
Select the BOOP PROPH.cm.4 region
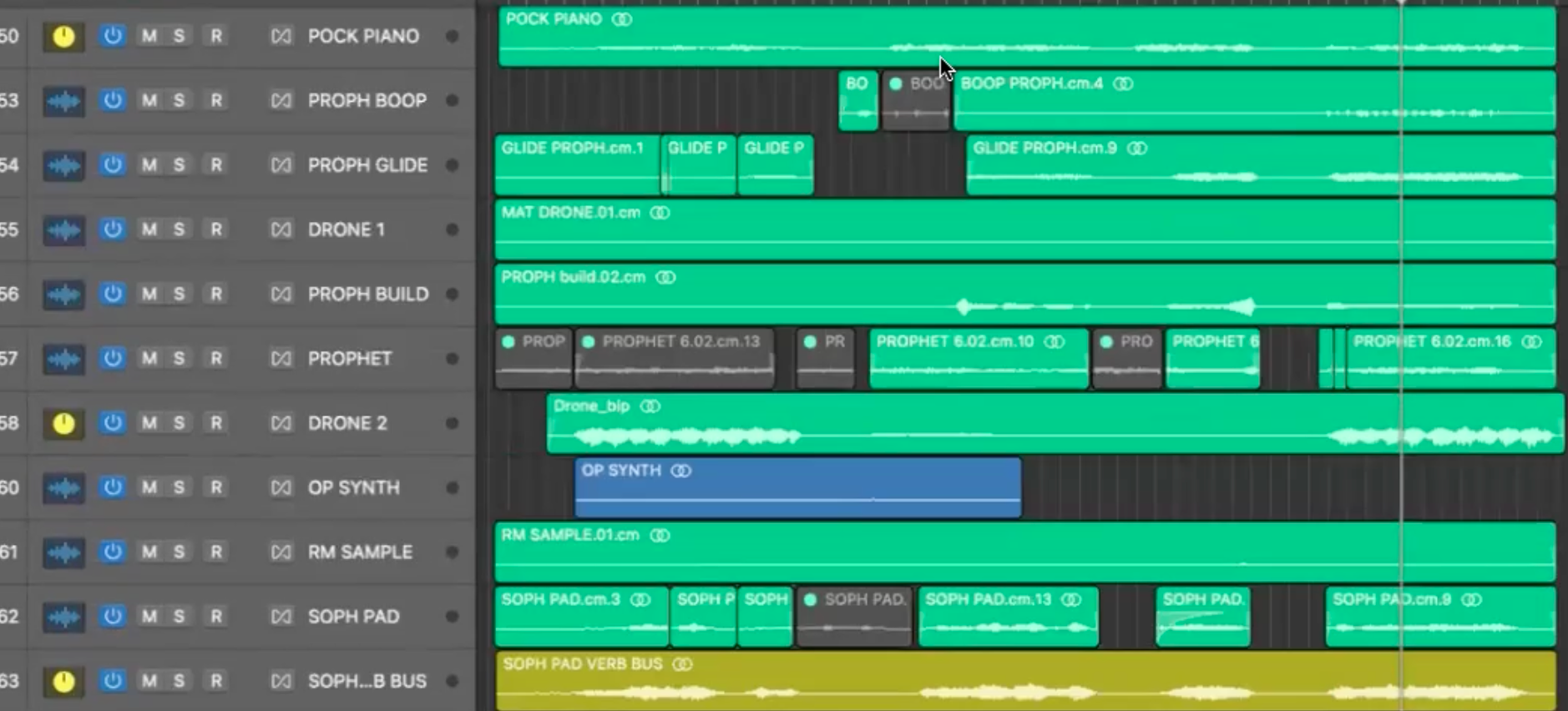tap(1254, 101)
